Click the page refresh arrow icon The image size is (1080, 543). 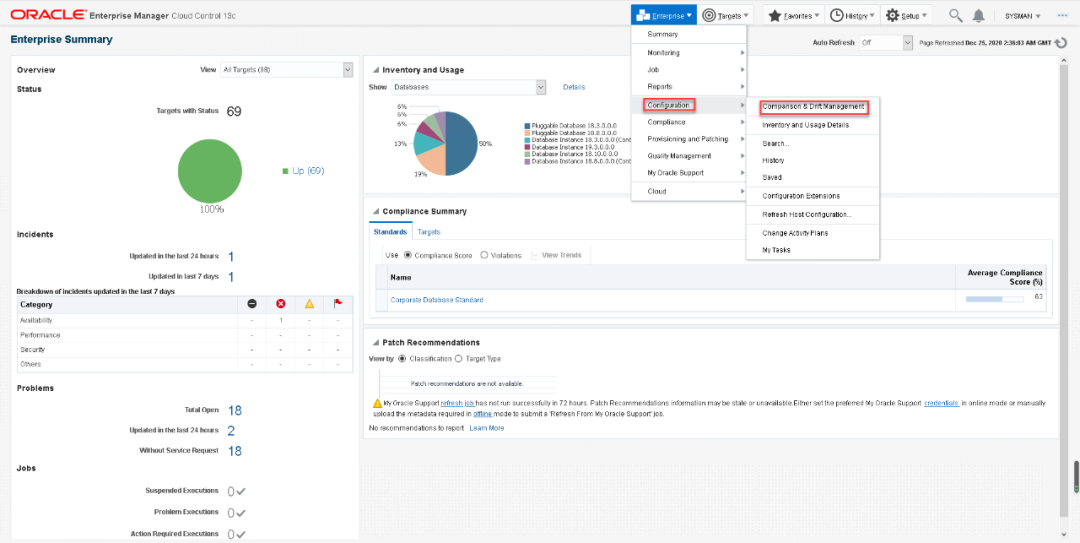1061,43
